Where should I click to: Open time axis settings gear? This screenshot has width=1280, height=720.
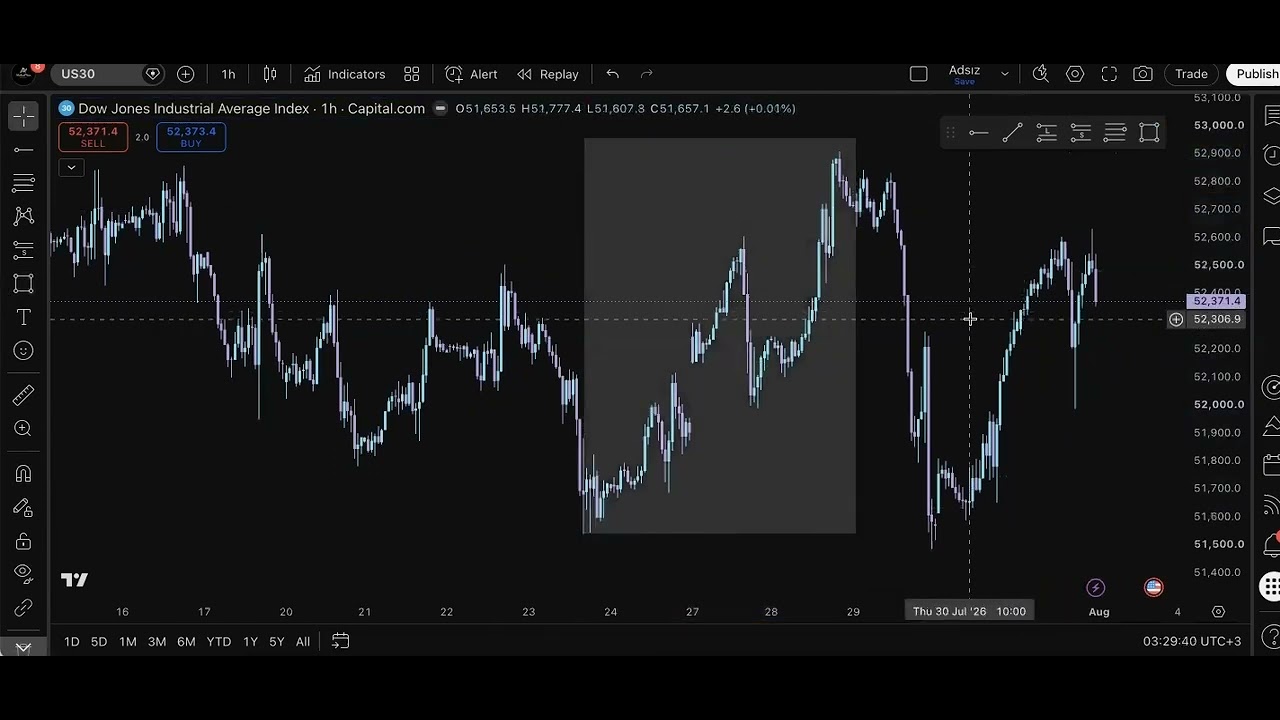point(1218,611)
